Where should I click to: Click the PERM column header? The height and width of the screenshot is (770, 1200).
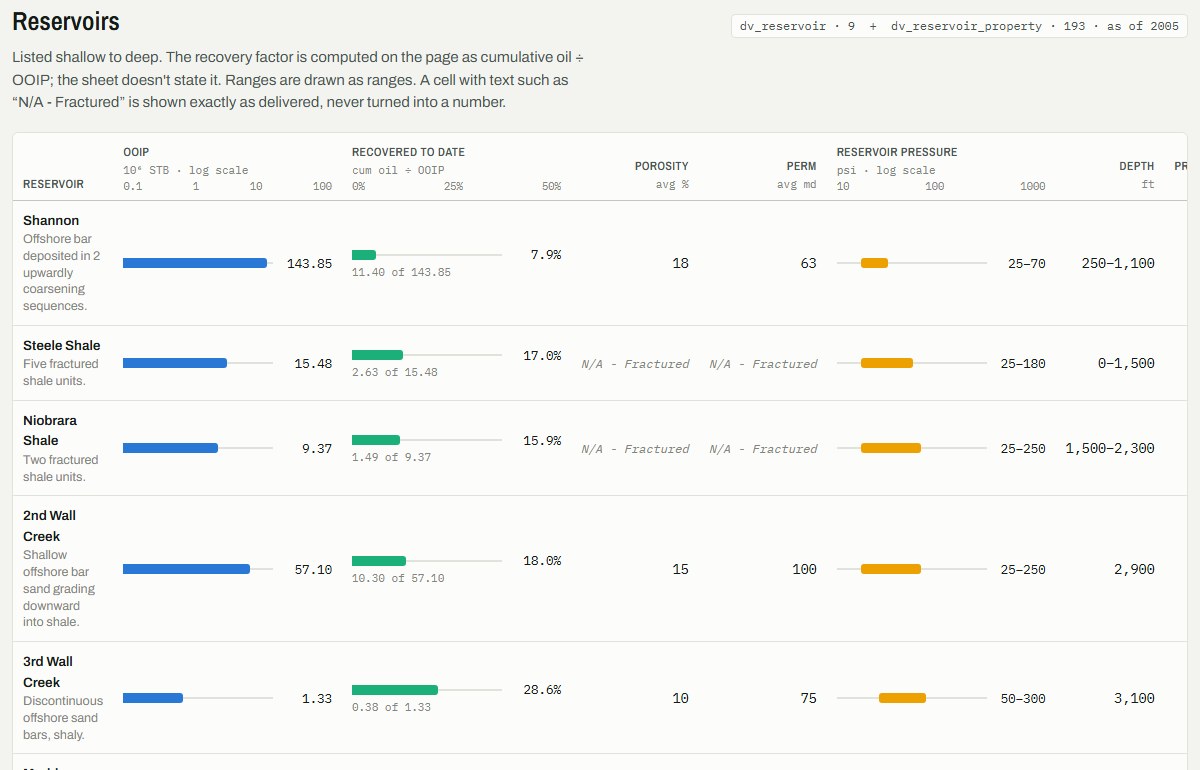pos(801,166)
